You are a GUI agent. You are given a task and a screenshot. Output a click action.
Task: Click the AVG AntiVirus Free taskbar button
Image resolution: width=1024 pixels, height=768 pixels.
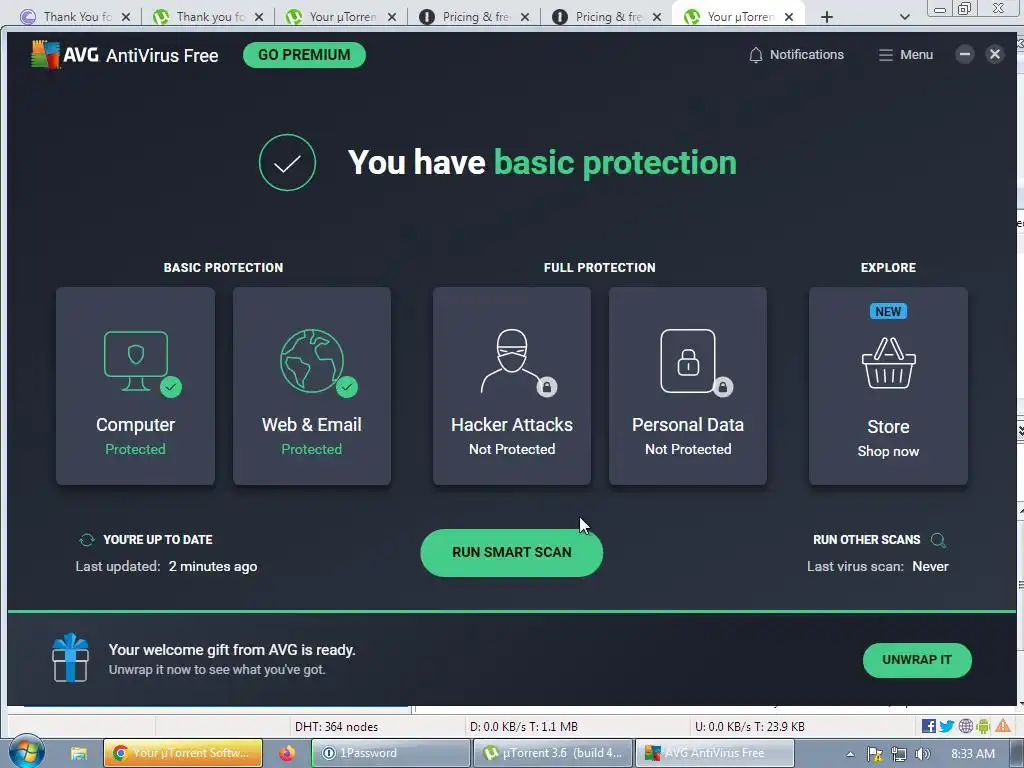click(x=714, y=753)
